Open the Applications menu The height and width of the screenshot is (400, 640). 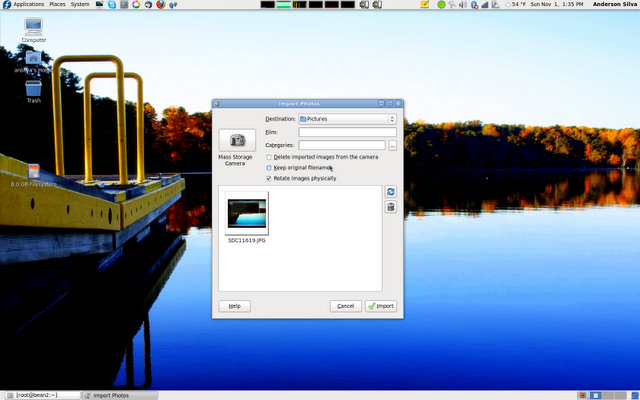[28, 5]
